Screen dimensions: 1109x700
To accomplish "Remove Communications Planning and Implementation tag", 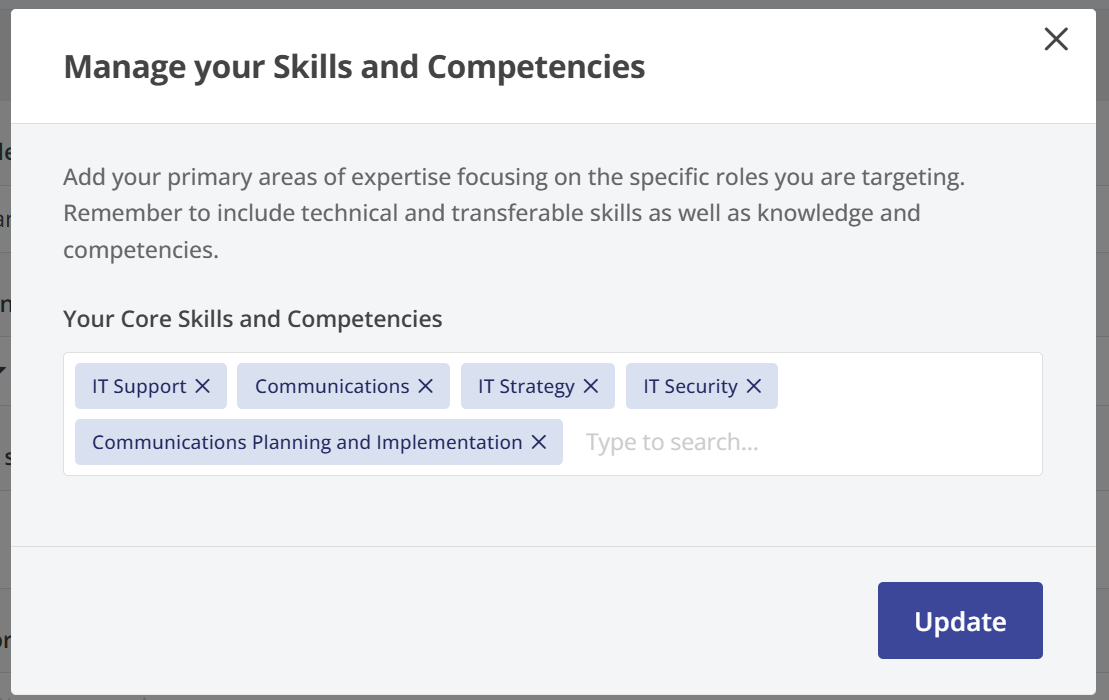I will pyautogui.click(x=538, y=442).
